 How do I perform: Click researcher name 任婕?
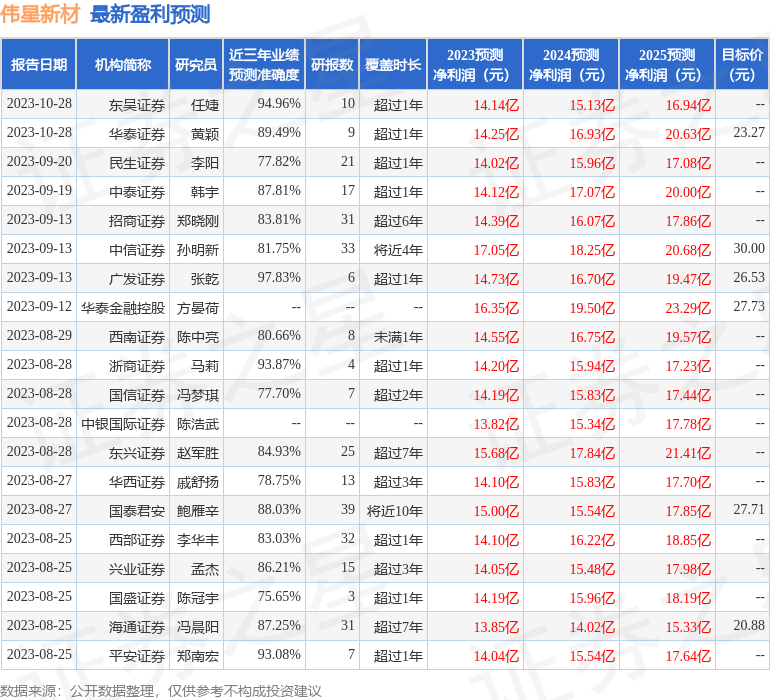click(205, 105)
